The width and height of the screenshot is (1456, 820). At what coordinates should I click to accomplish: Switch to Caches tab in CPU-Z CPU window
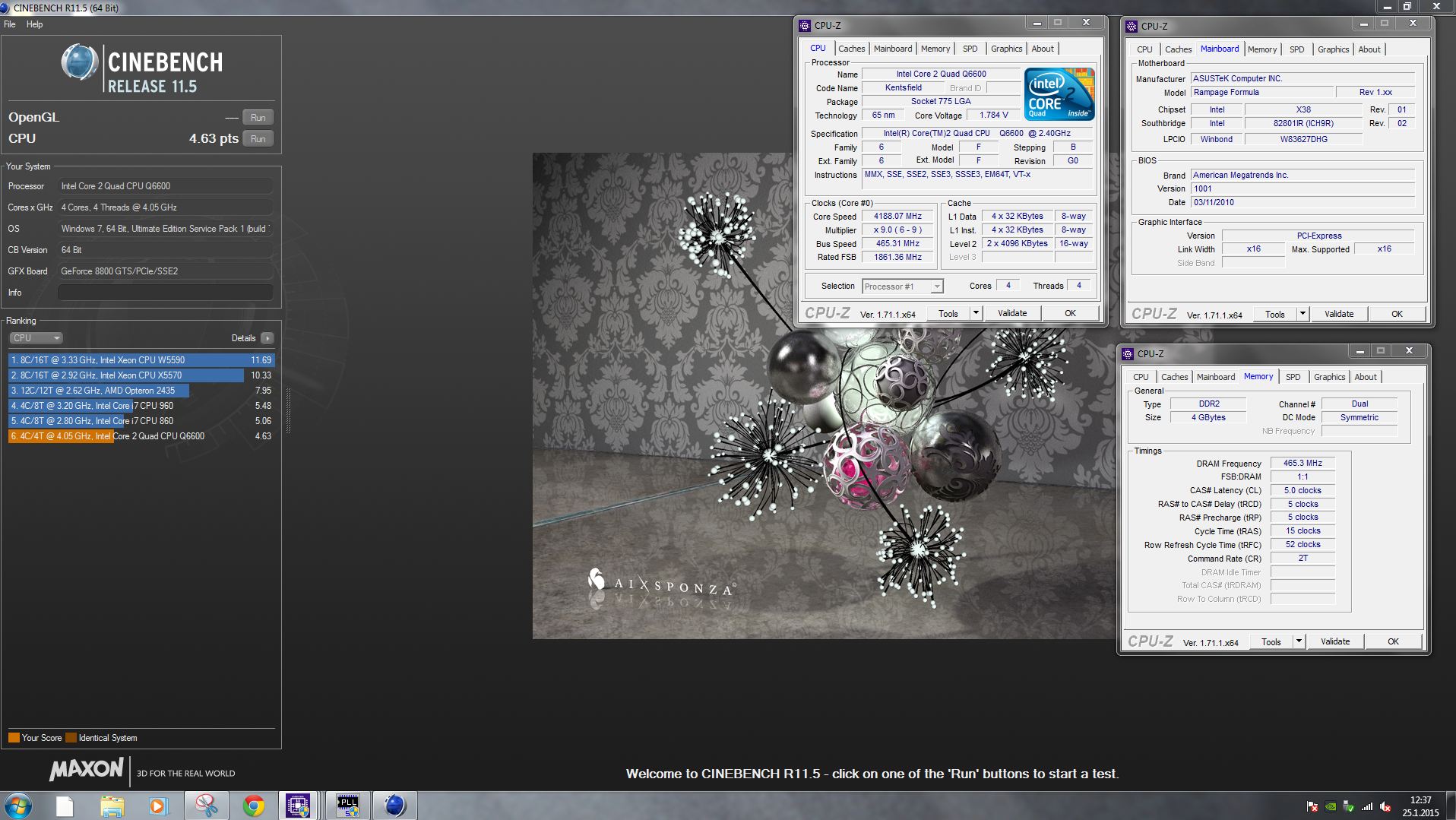click(851, 49)
